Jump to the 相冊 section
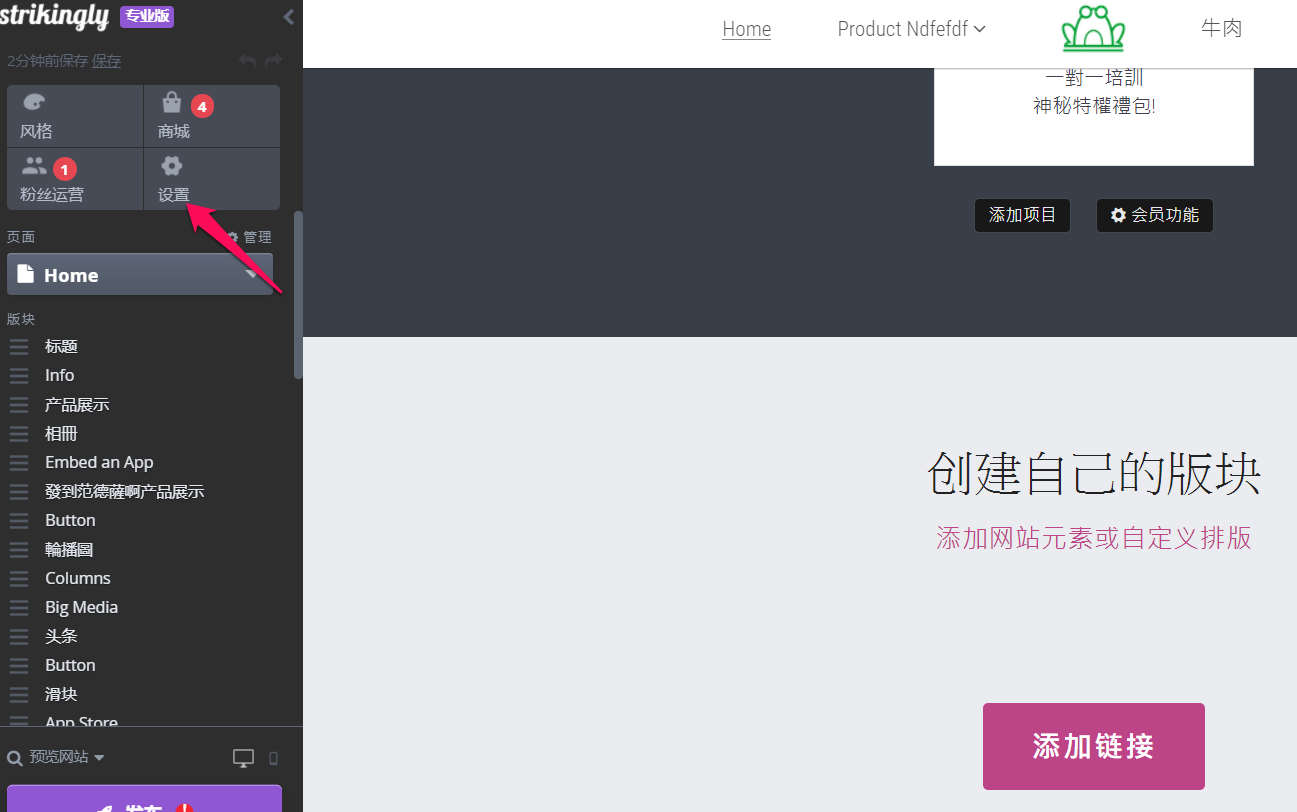 [x=61, y=433]
